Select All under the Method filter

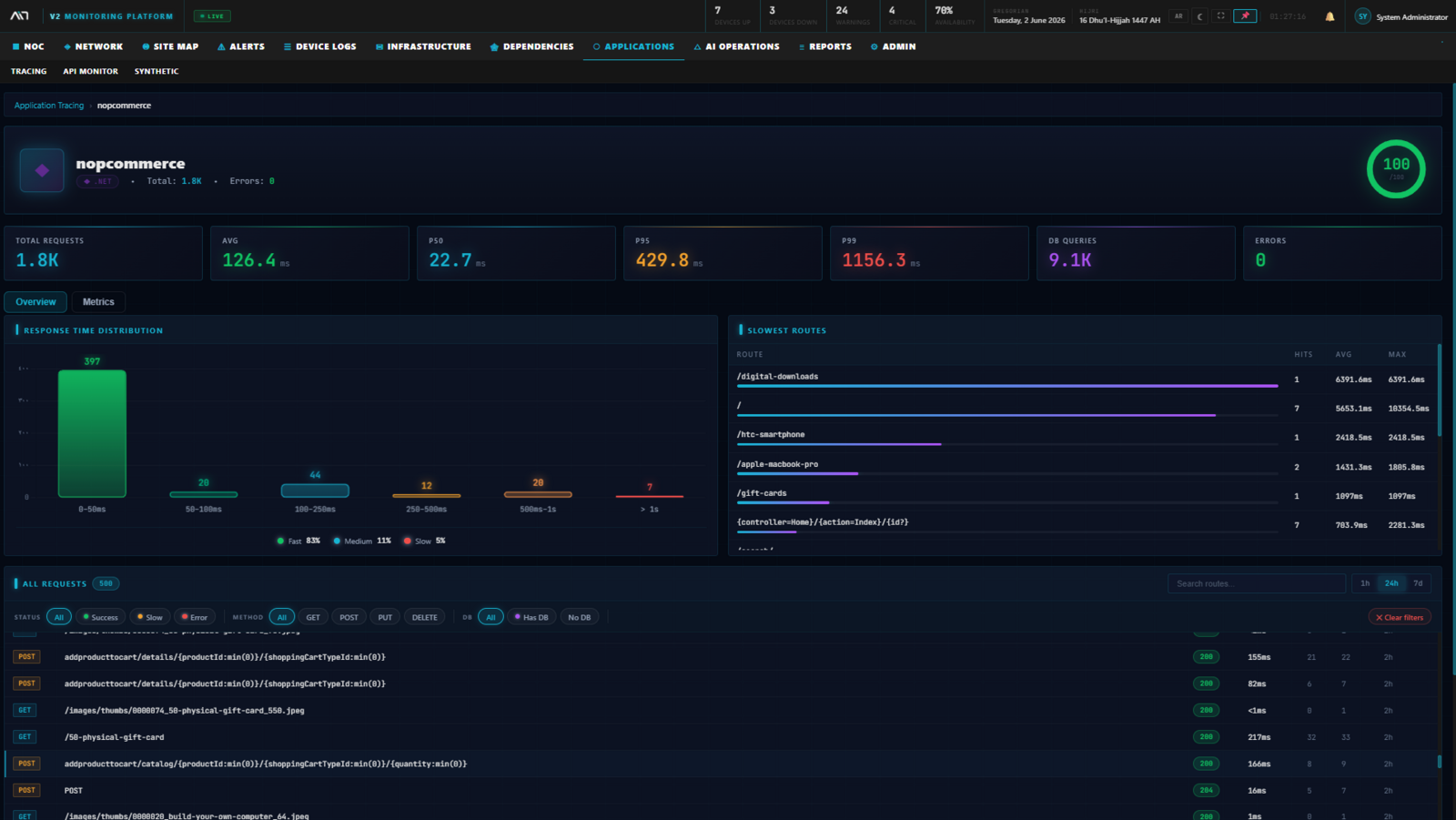[x=282, y=617]
